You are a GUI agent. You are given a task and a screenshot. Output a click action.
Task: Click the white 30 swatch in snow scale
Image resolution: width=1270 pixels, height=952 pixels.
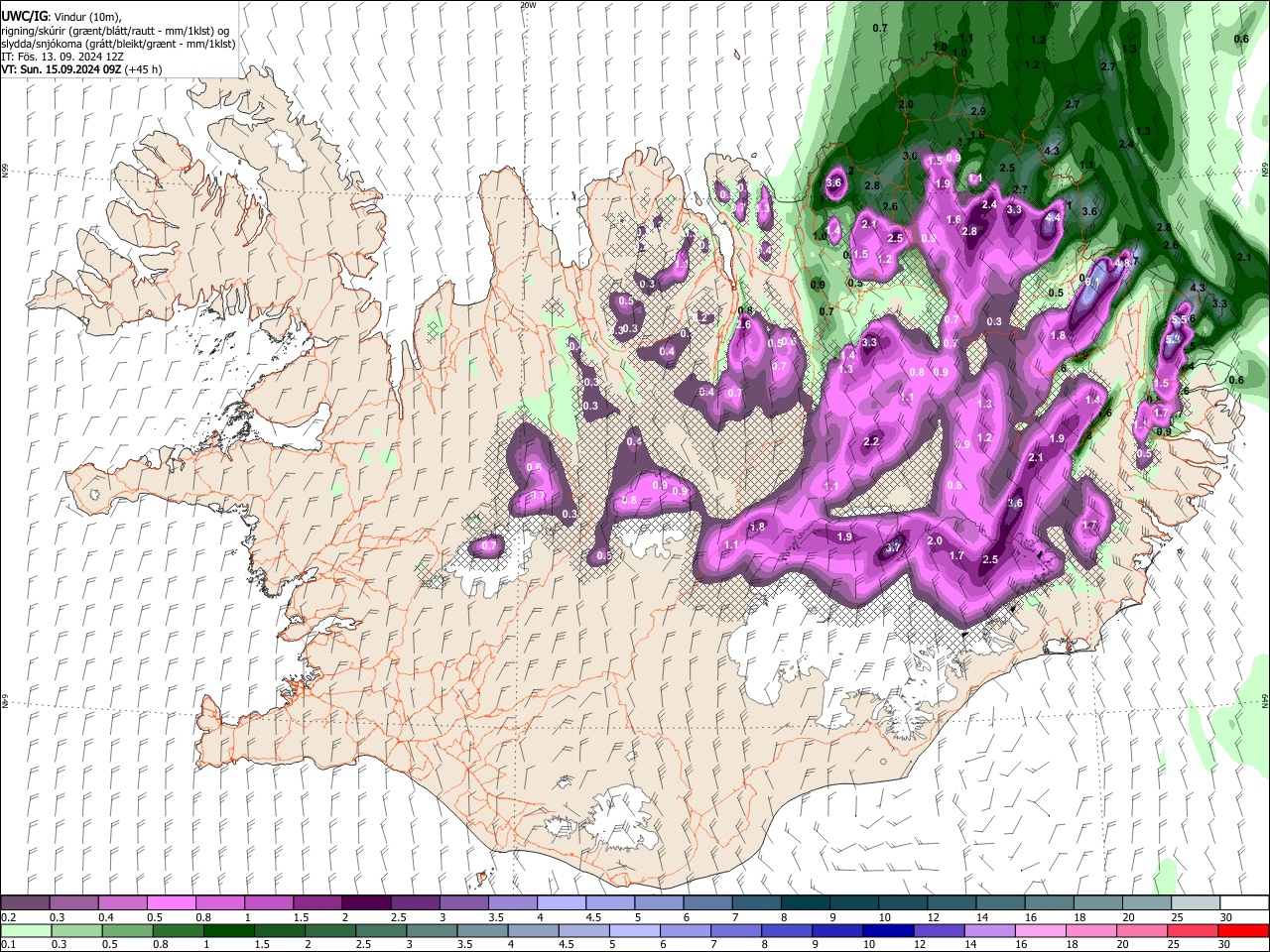[x=1243, y=903]
